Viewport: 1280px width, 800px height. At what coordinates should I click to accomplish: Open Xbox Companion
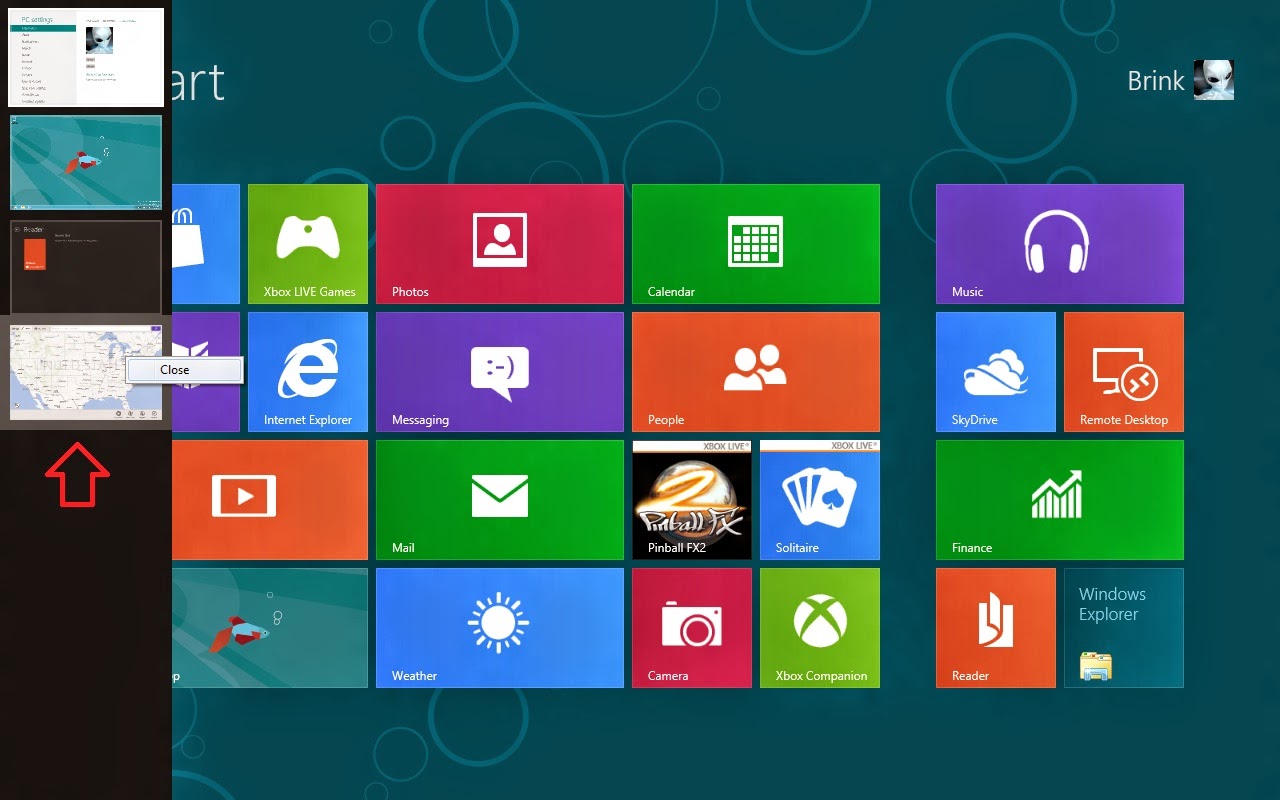coord(820,628)
